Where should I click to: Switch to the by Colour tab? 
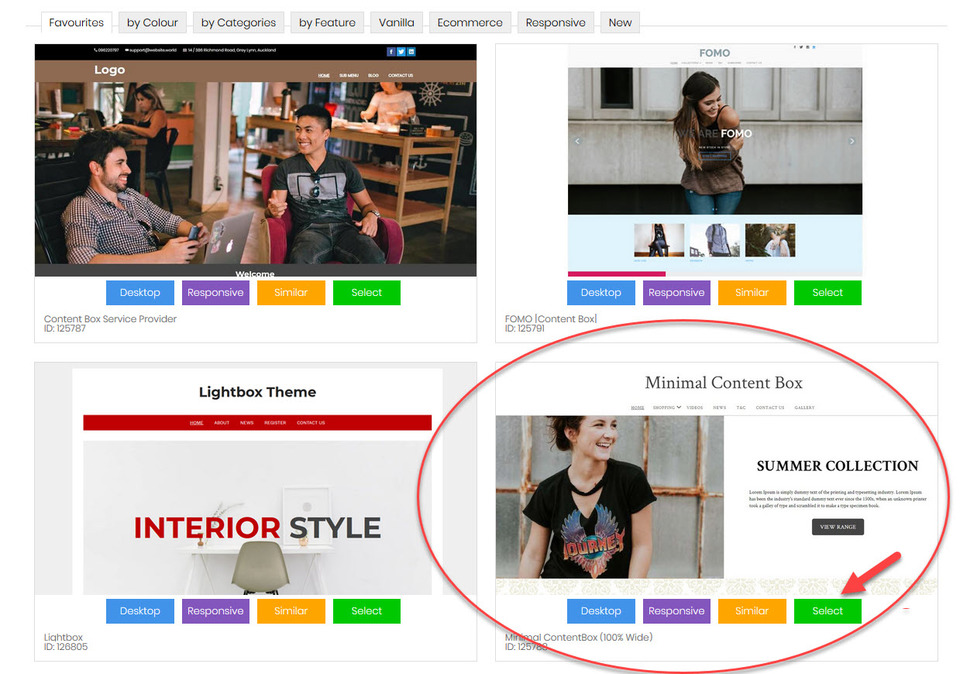pos(152,22)
